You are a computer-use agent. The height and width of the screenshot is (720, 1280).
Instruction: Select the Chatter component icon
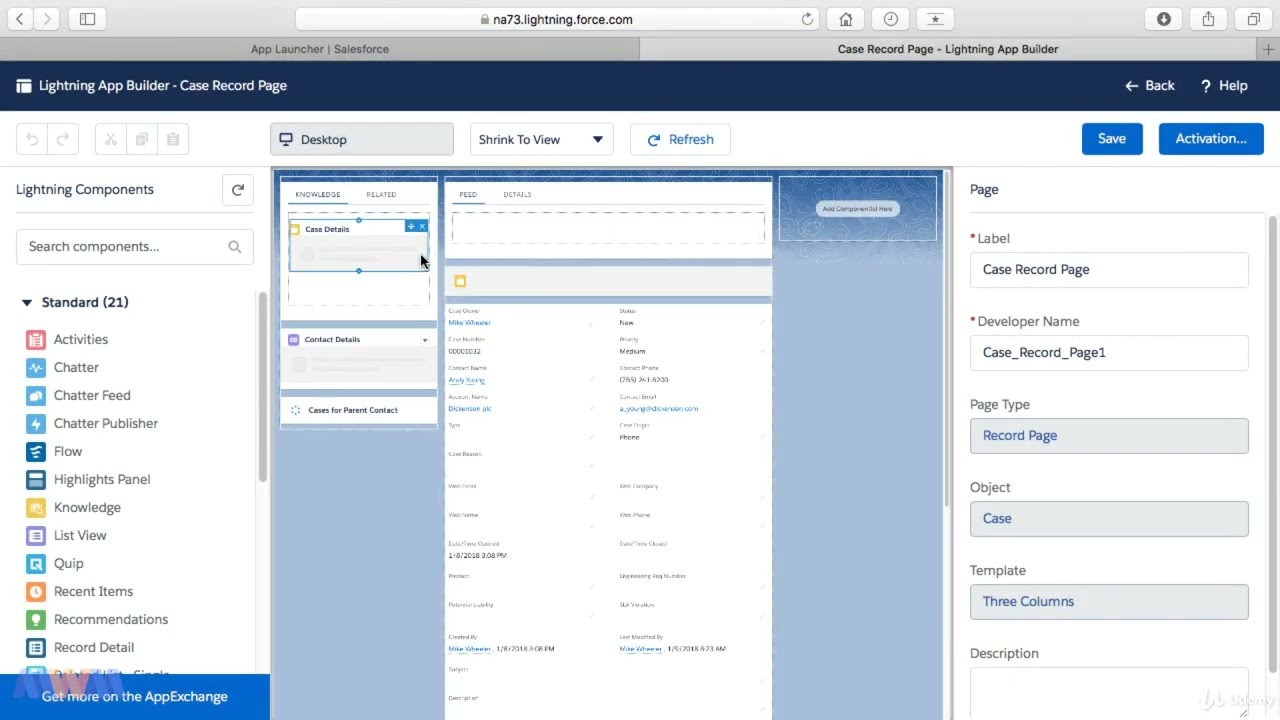(36, 368)
